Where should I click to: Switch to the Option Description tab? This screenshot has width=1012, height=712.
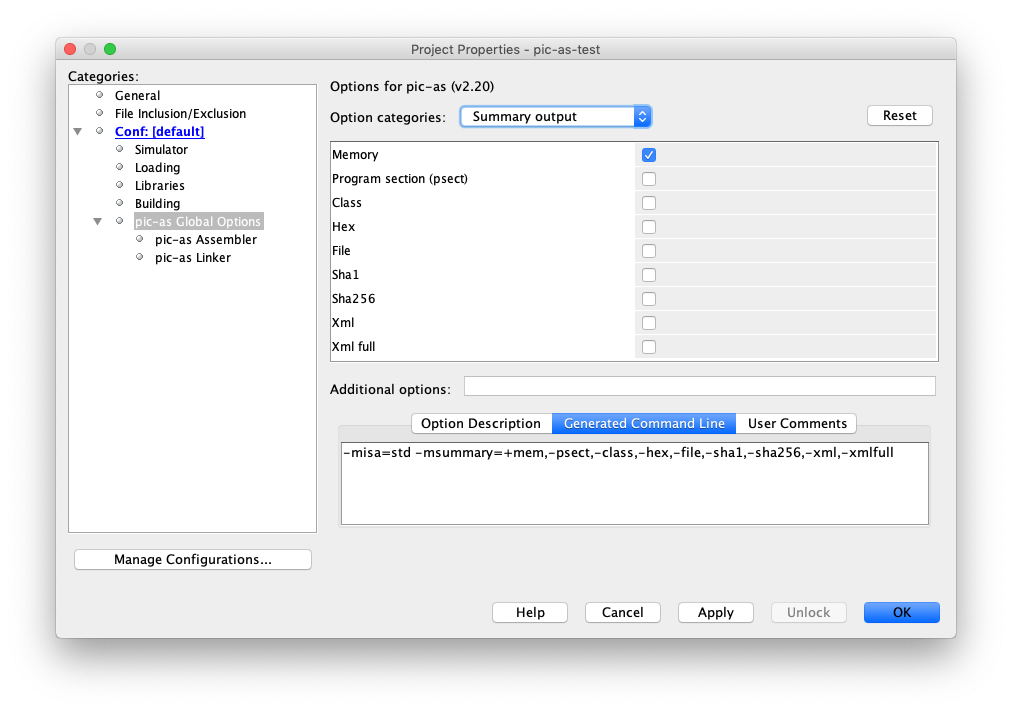tap(481, 424)
